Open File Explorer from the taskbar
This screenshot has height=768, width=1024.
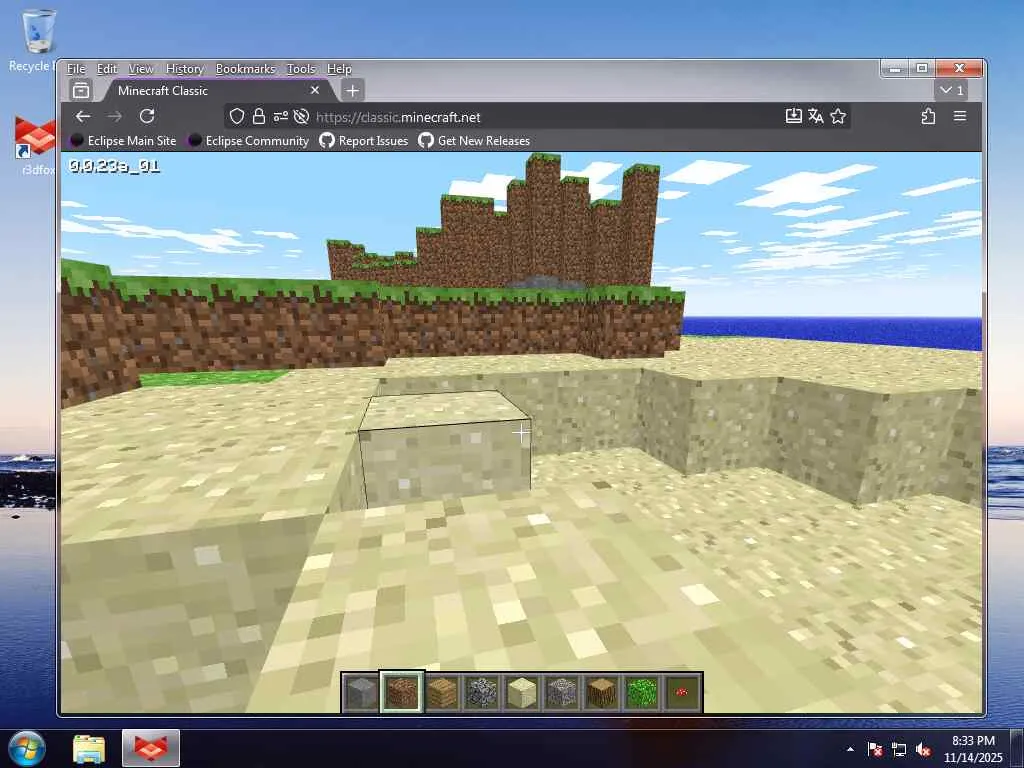click(x=89, y=749)
